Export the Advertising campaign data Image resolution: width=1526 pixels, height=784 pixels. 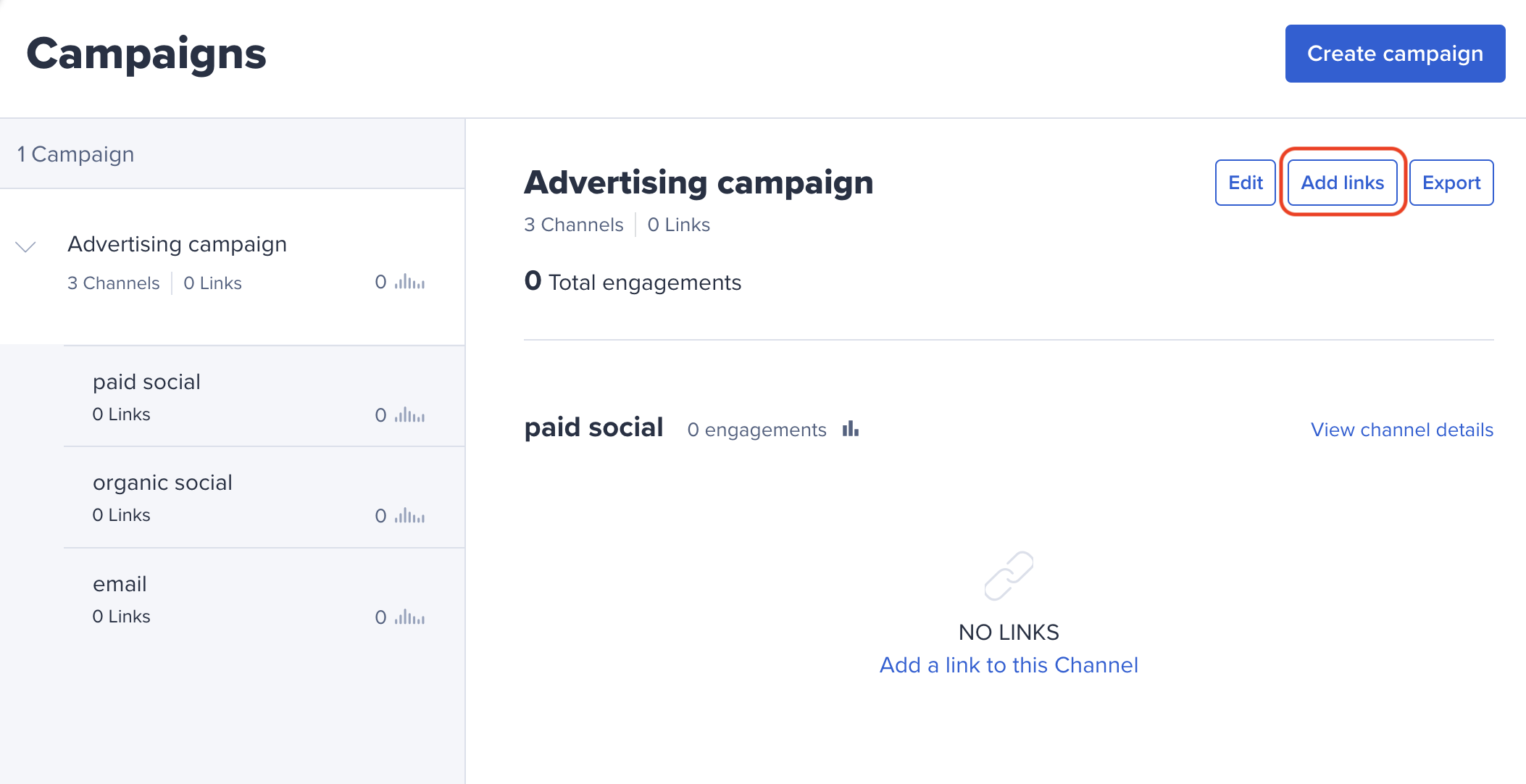click(x=1451, y=183)
